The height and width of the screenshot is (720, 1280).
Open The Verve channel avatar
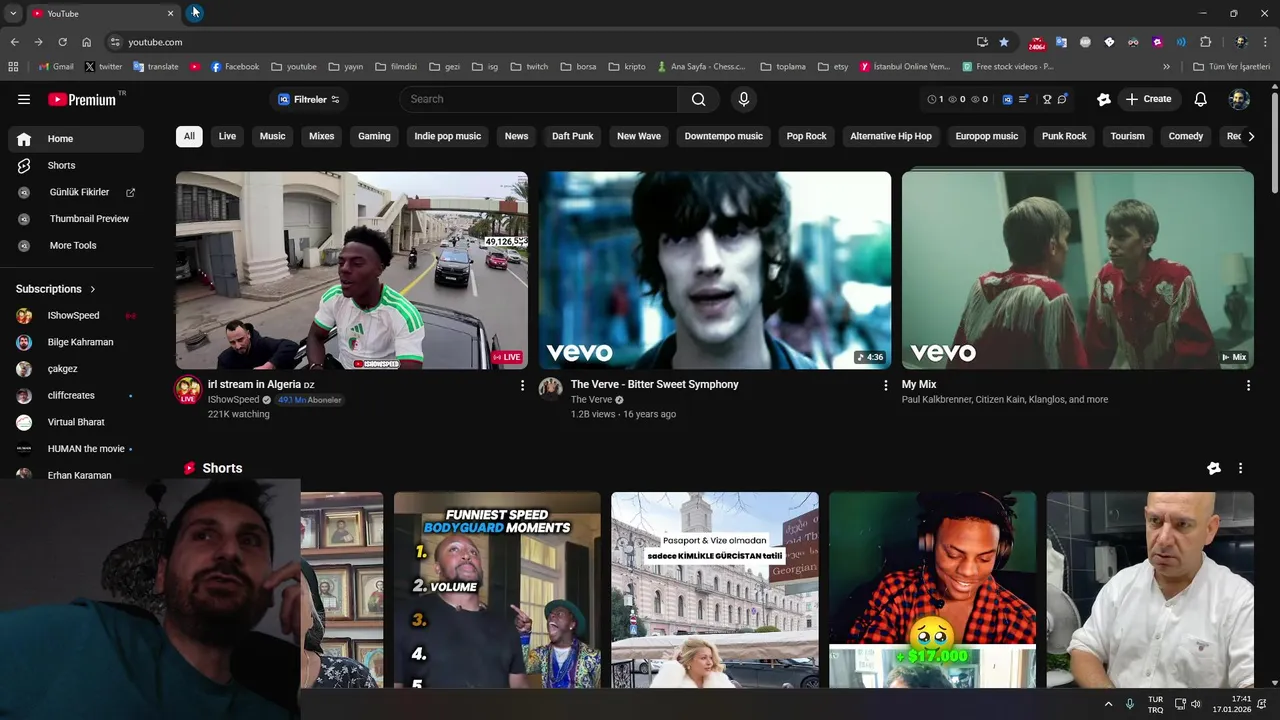pyautogui.click(x=551, y=389)
